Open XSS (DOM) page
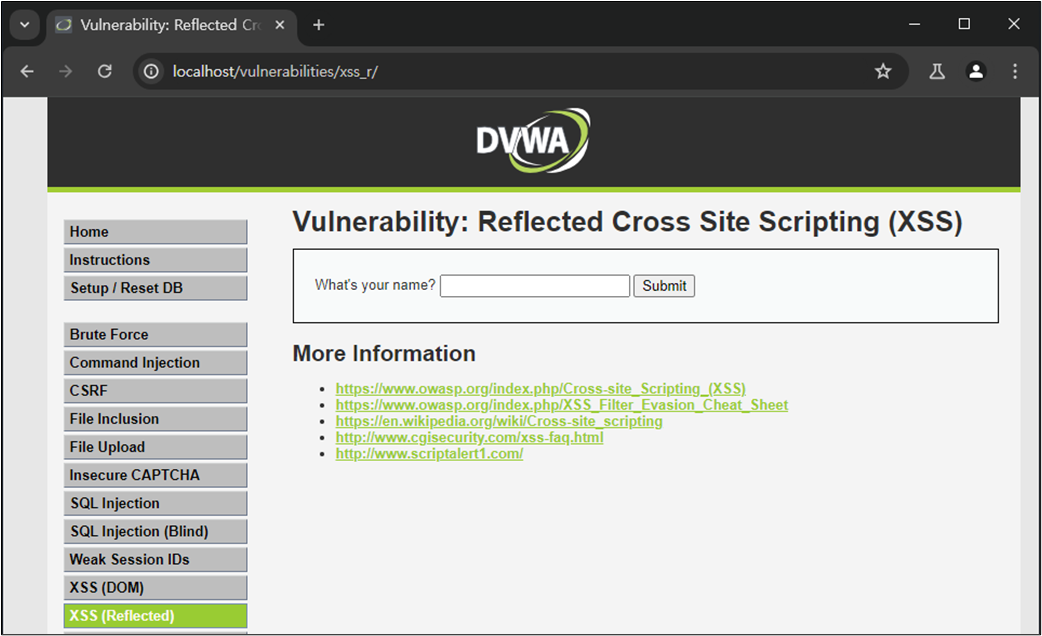The image size is (1042, 636). [x=156, y=587]
